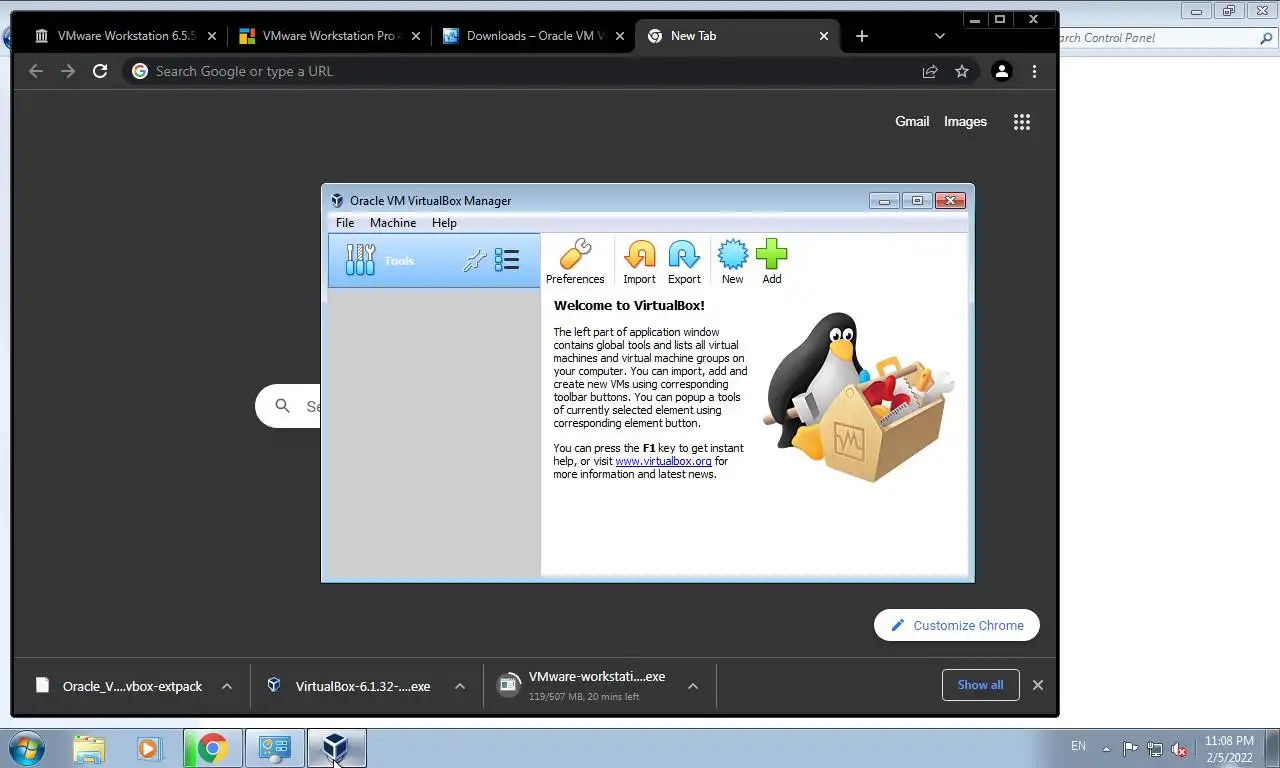Open the Help menu in VirtualBox
This screenshot has width=1280, height=768.
click(444, 223)
